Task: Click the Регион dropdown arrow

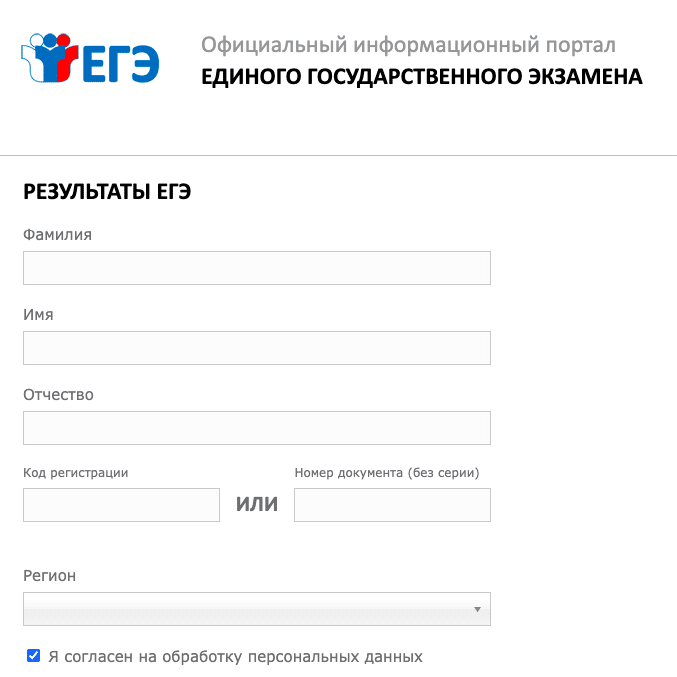Action: click(x=477, y=609)
